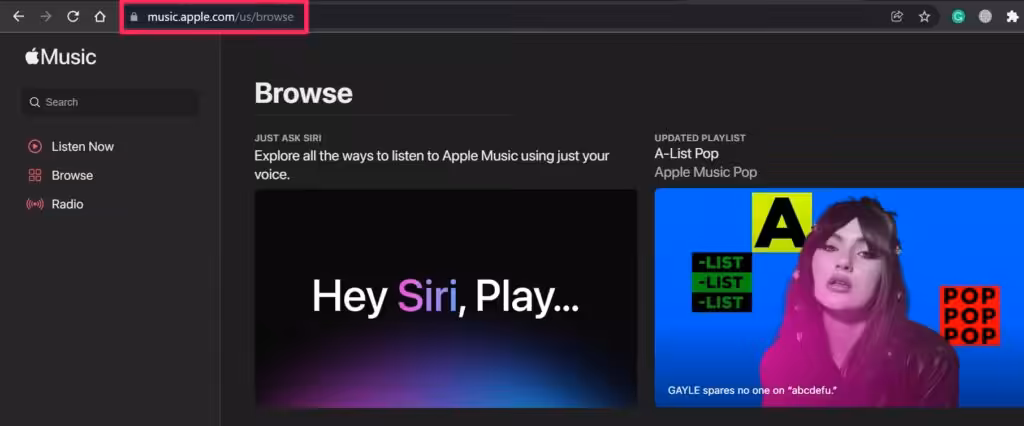Viewport: 1024px width, 426px height.
Task: Click the share page icon in address bar
Action: tap(897, 17)
